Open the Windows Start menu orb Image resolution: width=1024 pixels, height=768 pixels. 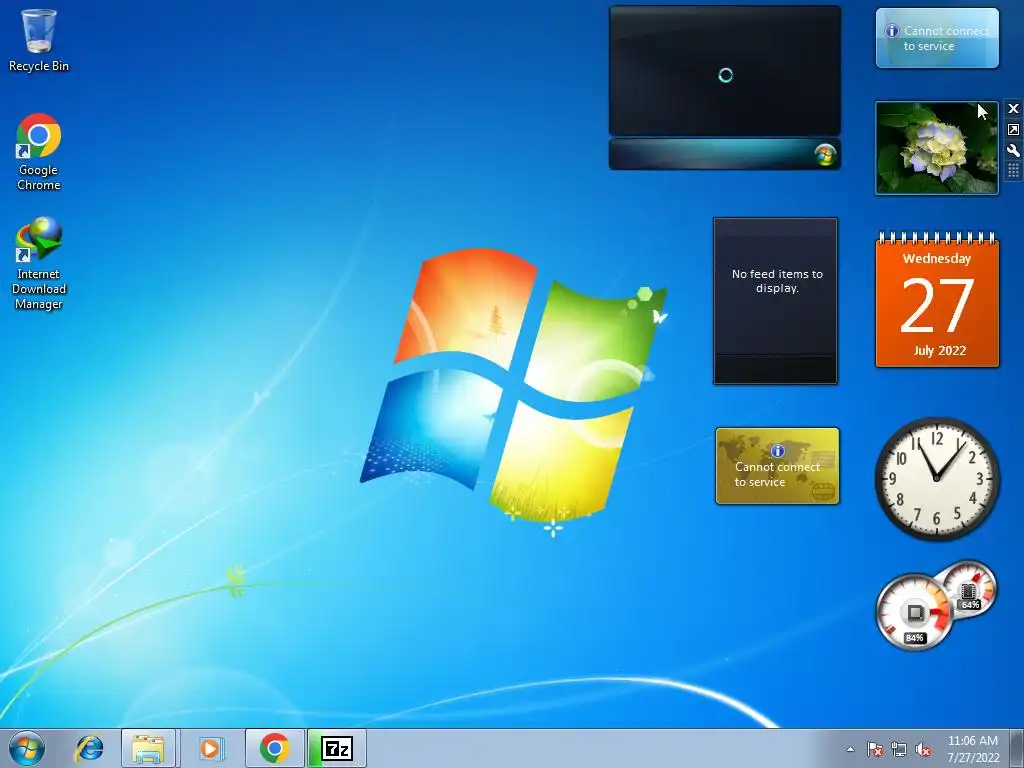click(x=27, y=748)
